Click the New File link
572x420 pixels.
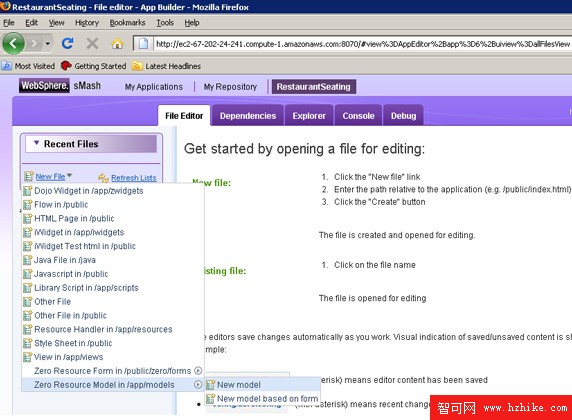[x=50, y=177]
